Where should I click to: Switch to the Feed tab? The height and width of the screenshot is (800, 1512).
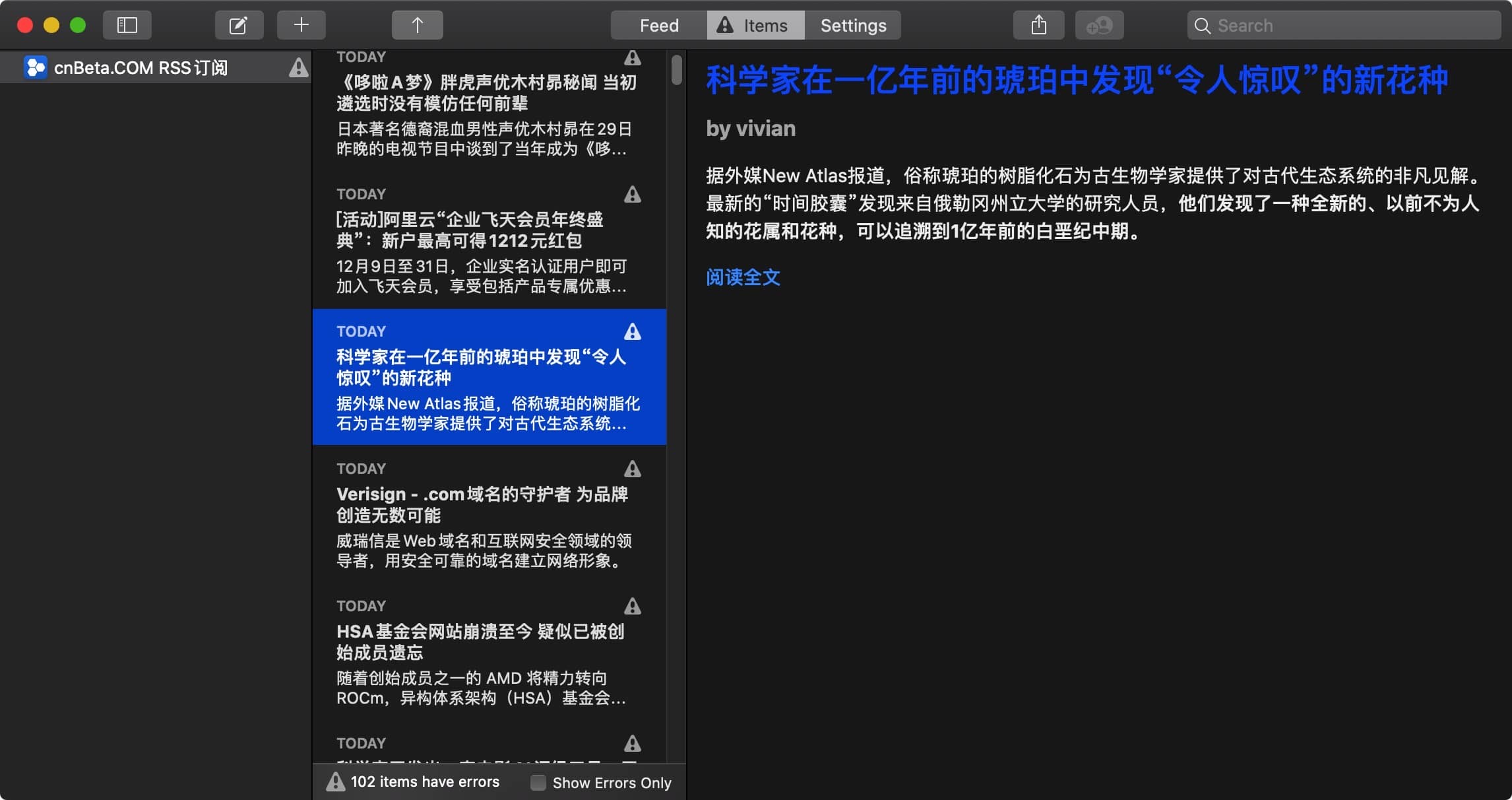pyautogui.click(x=659, y=25)
